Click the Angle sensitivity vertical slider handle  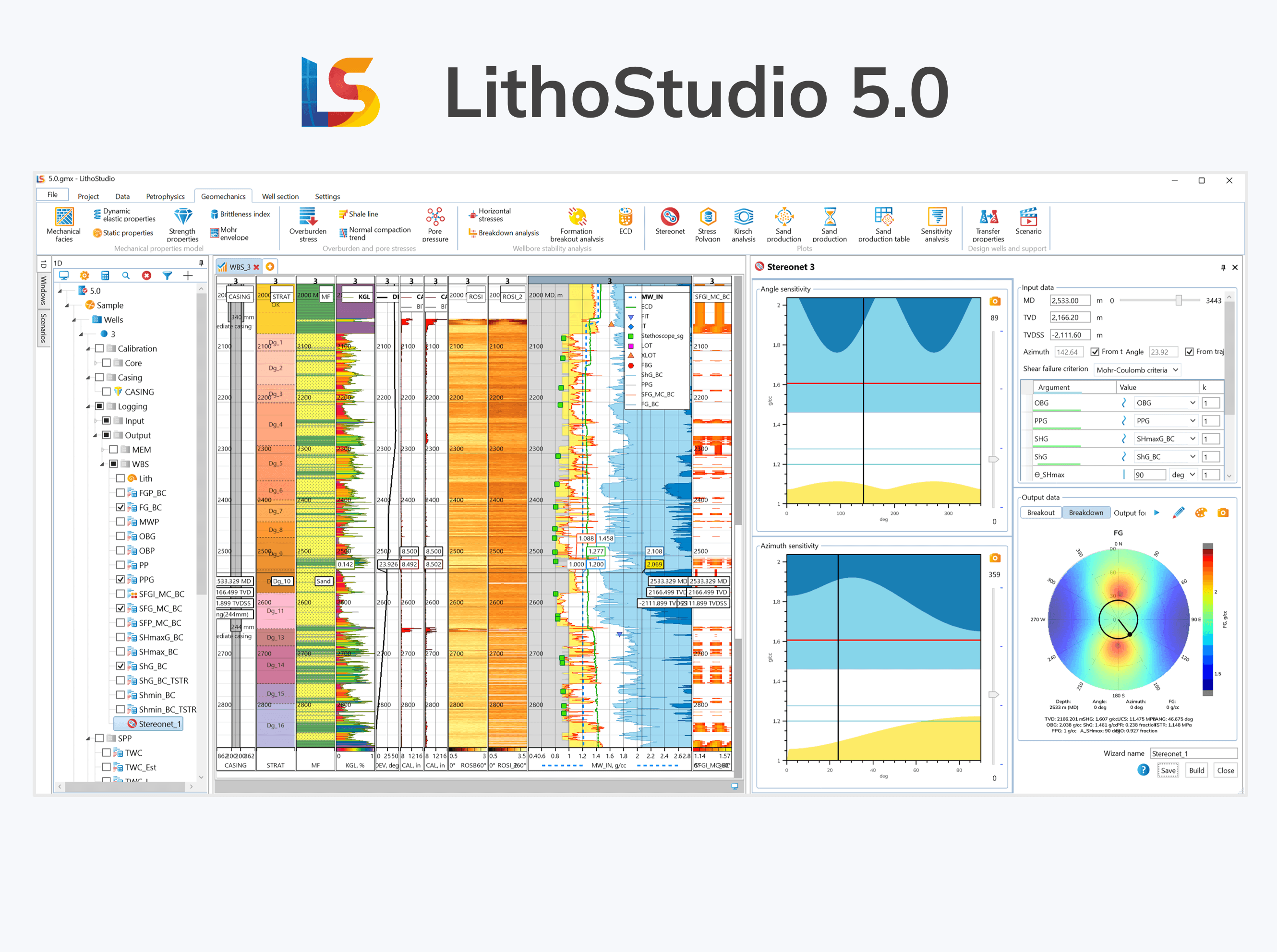[x=993, y=459]
